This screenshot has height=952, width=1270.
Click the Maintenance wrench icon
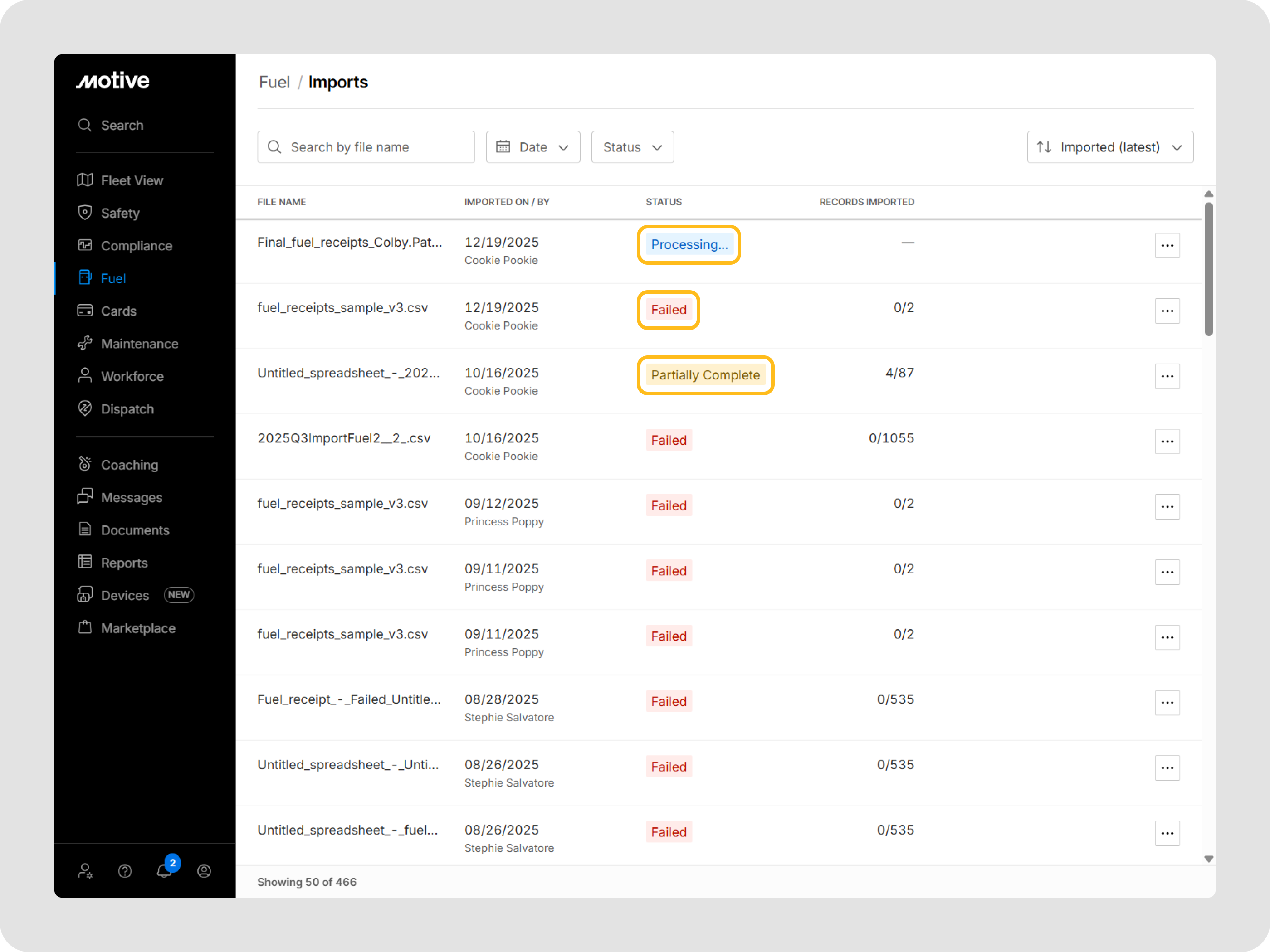coord(85,343)
